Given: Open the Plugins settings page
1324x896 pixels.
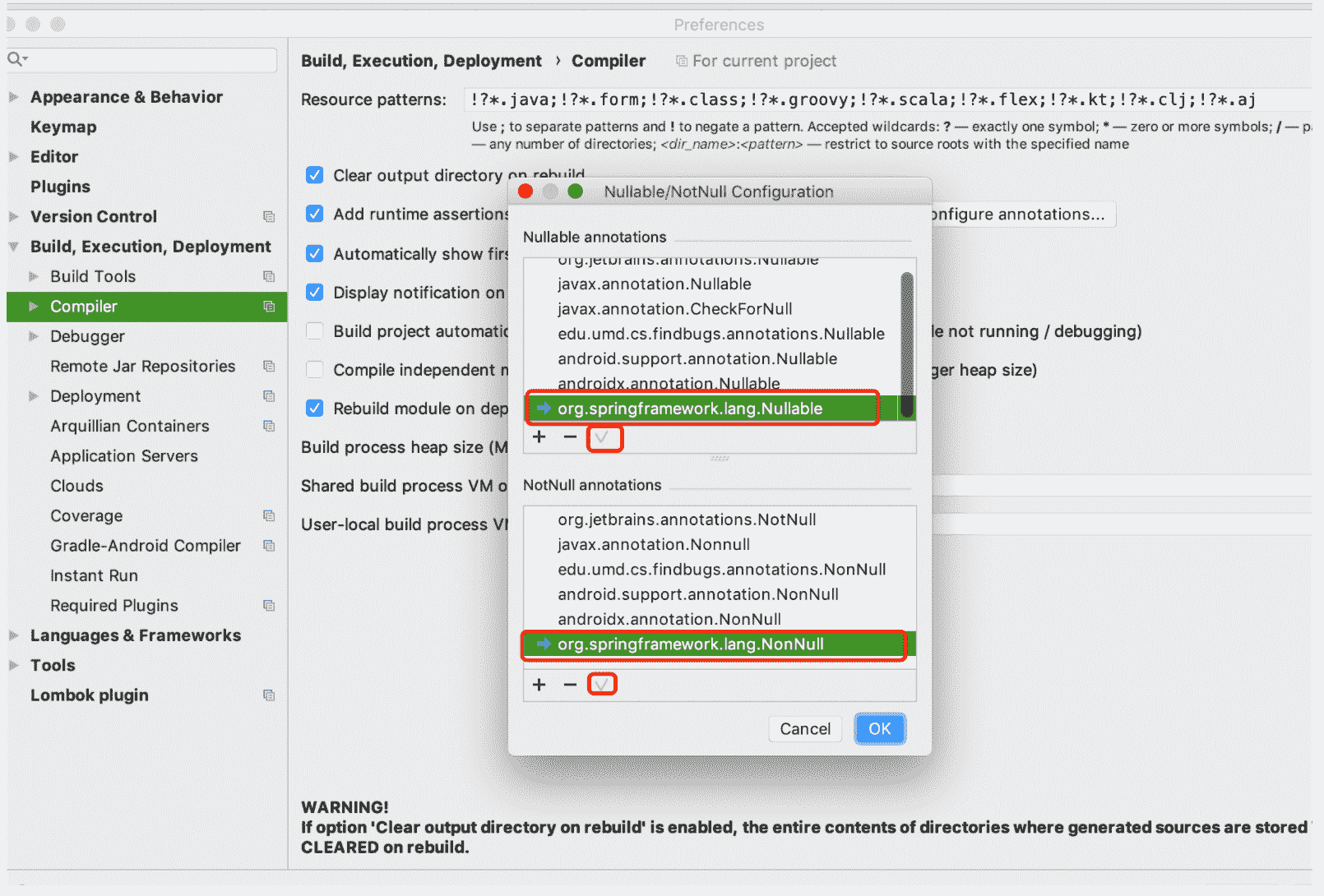Looking at the screenshot, I should (60, 187).
